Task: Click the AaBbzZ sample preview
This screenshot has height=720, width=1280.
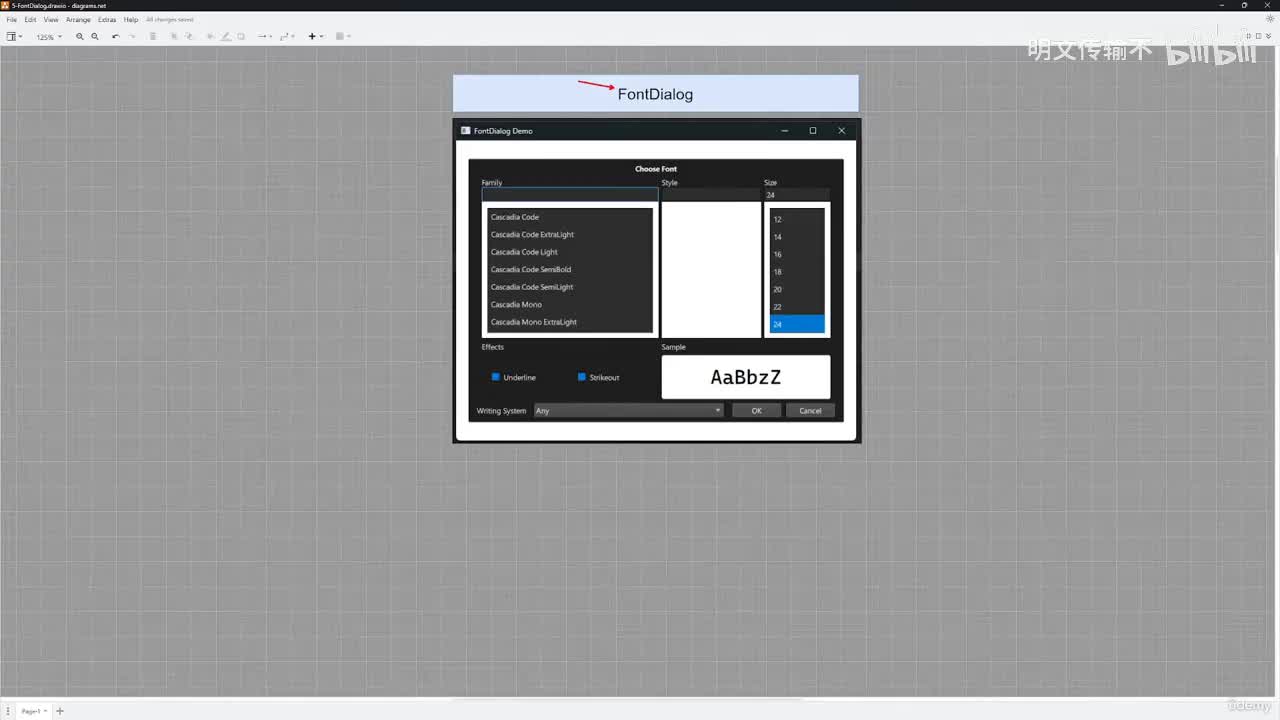Action: tap(746, 377)
